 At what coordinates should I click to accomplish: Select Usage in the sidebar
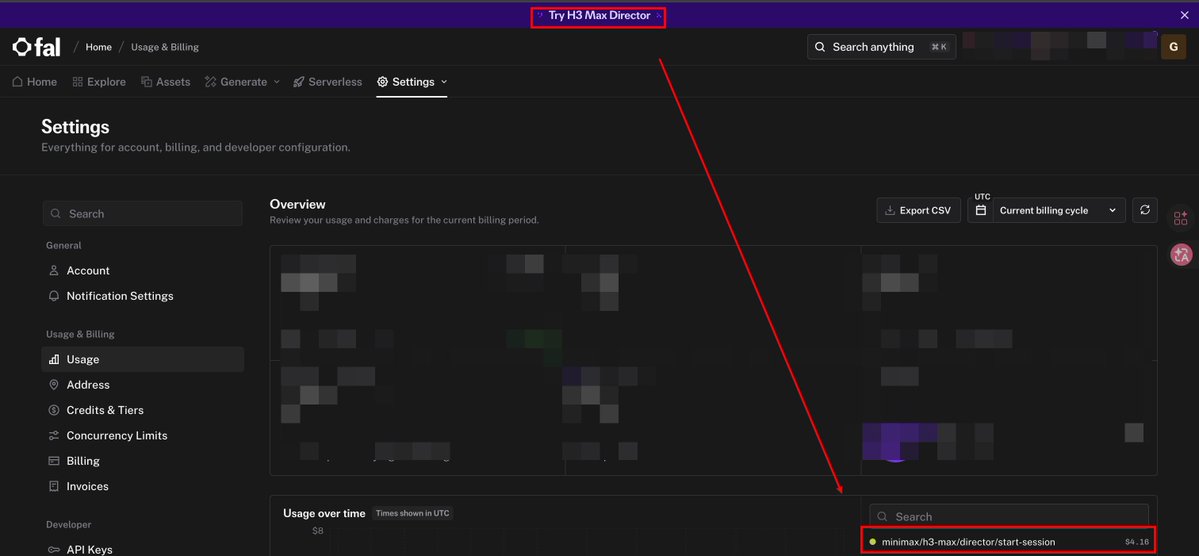point(142,359)
